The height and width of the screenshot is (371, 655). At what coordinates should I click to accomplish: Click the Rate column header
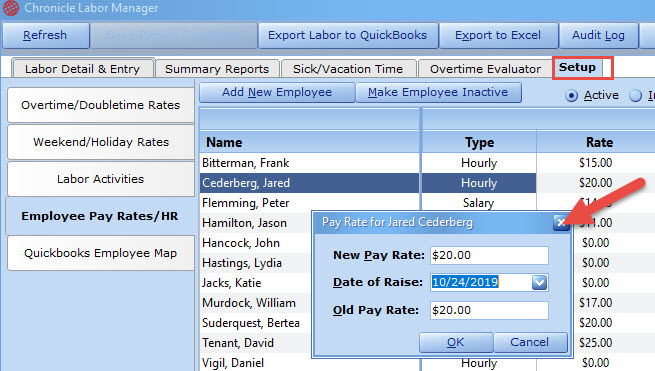[x=599, y=142]
